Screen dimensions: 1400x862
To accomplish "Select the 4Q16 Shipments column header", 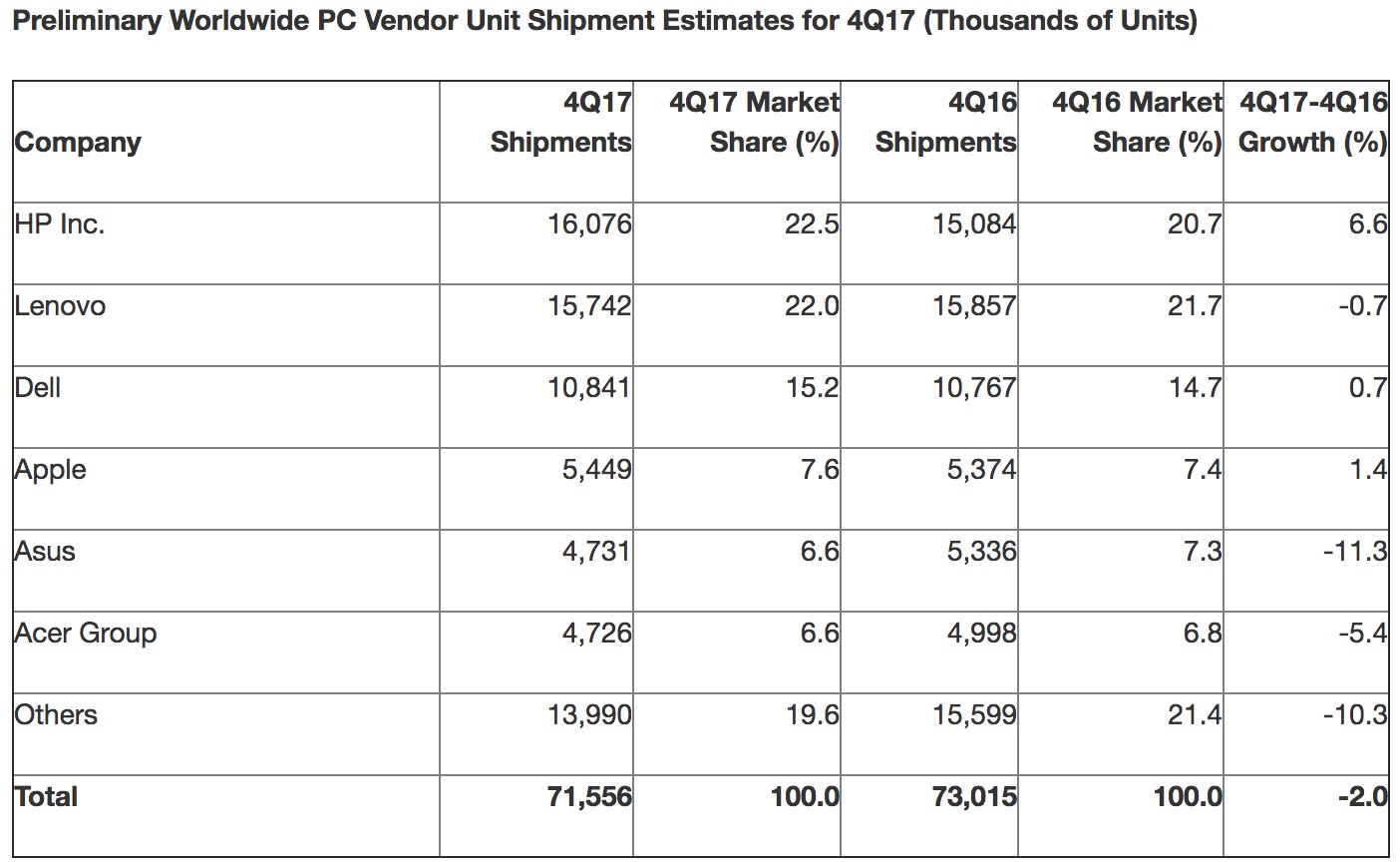I will point(946,123).
